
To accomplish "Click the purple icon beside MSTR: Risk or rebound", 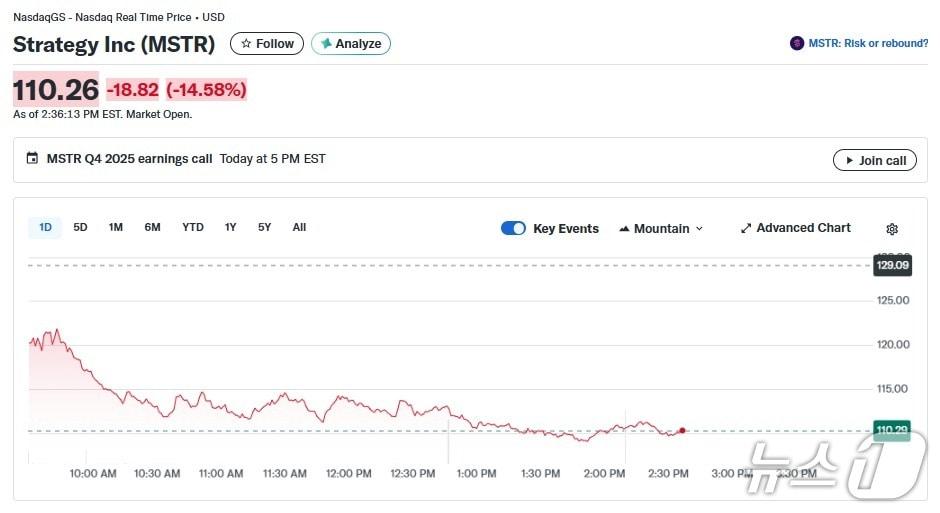I will point(797,44).
